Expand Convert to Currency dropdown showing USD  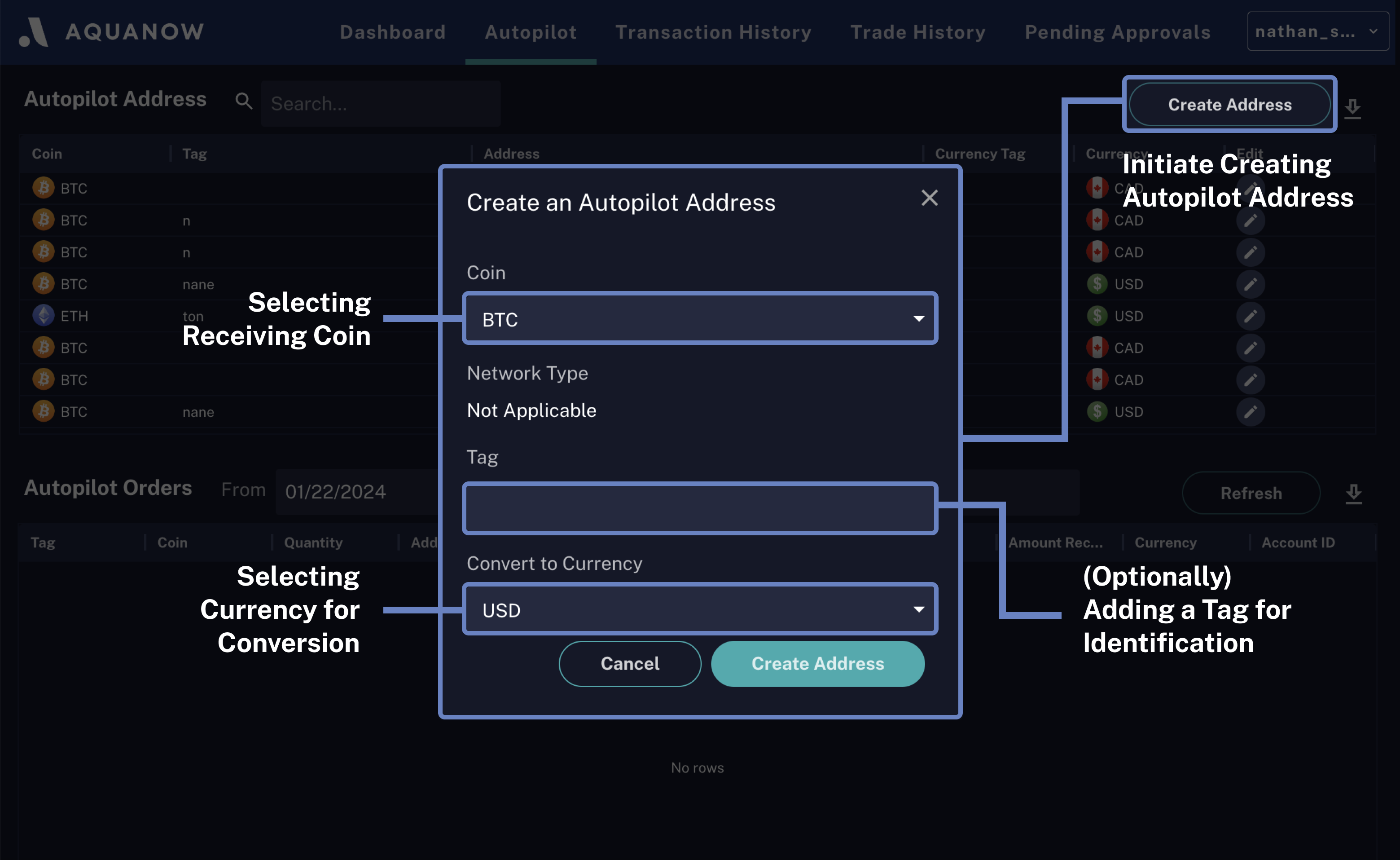(x=700, y=609)
